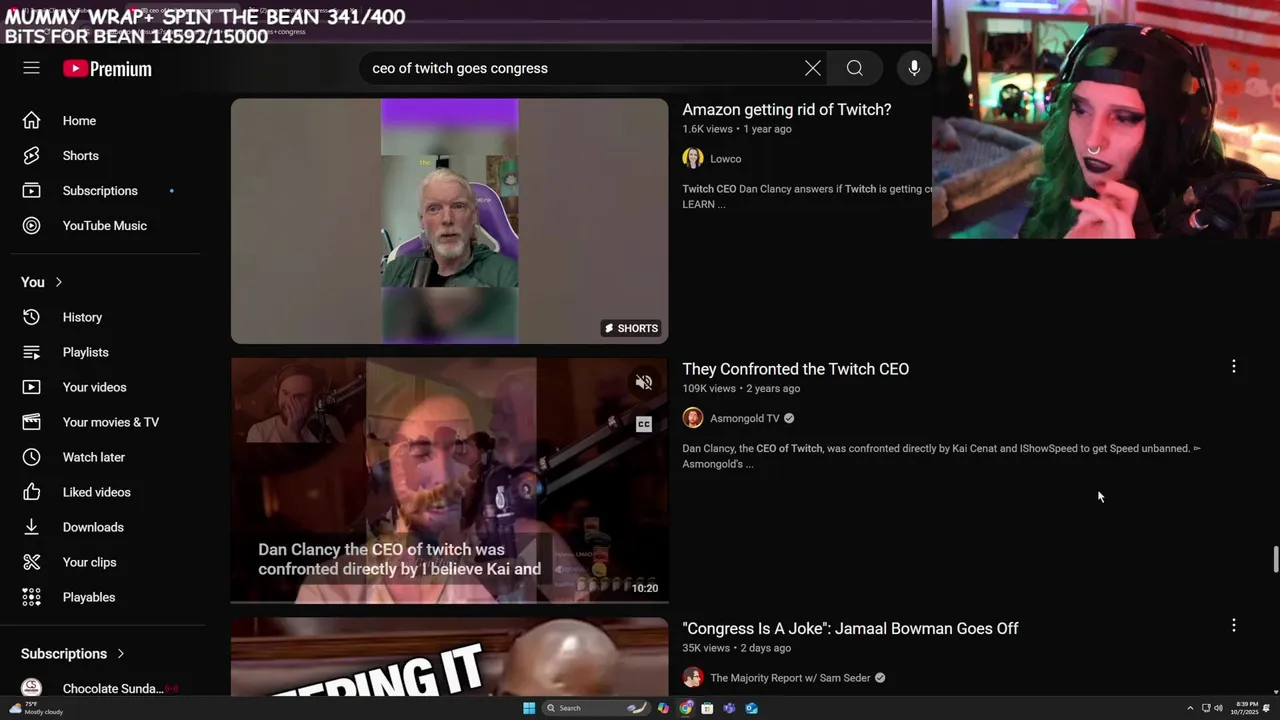Open the taskbar weather widget
The width and height of the screenshot is (1280, 720).
click(x=36, y=708)
